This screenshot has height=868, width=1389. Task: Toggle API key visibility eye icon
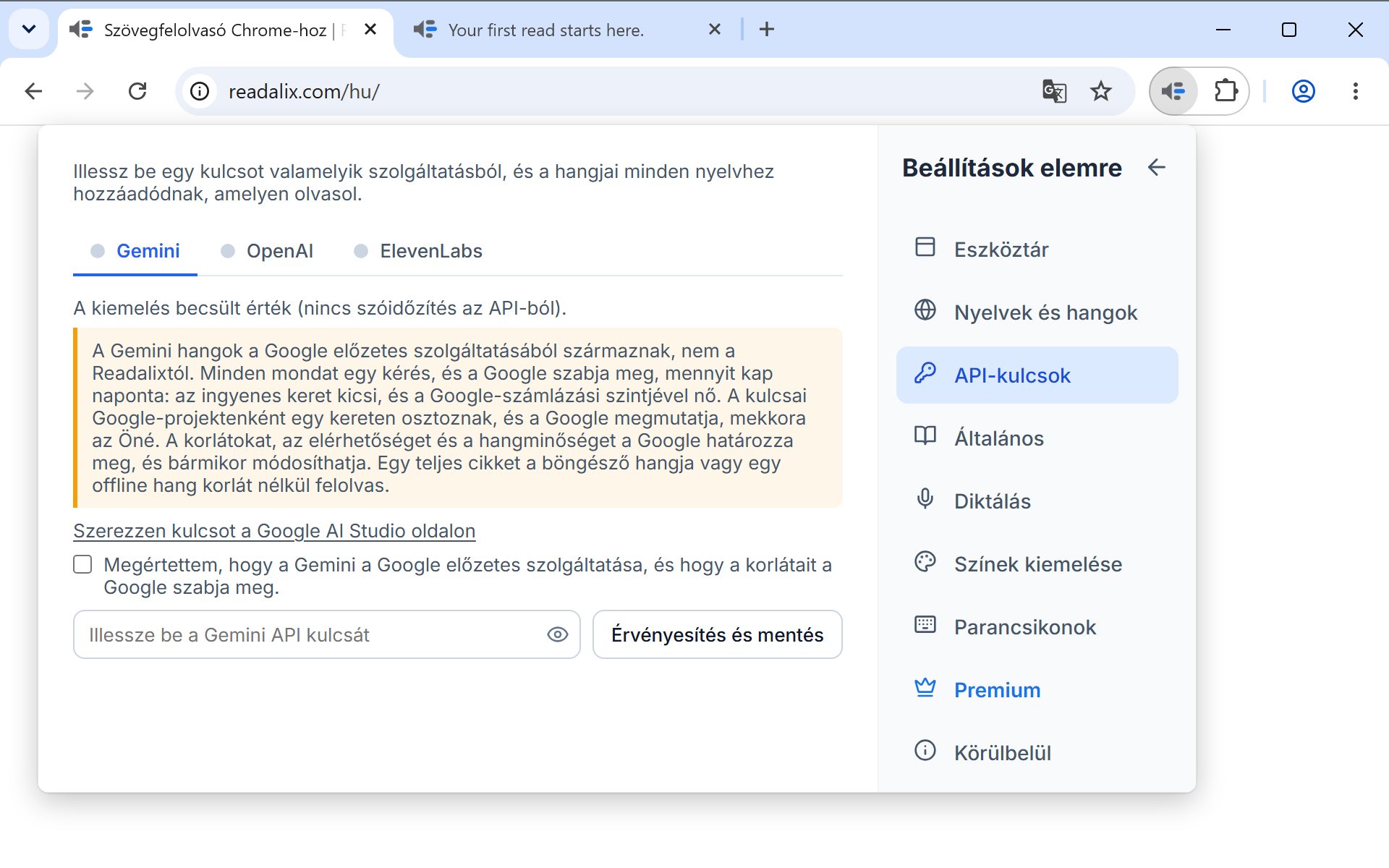tap(557, 634)
